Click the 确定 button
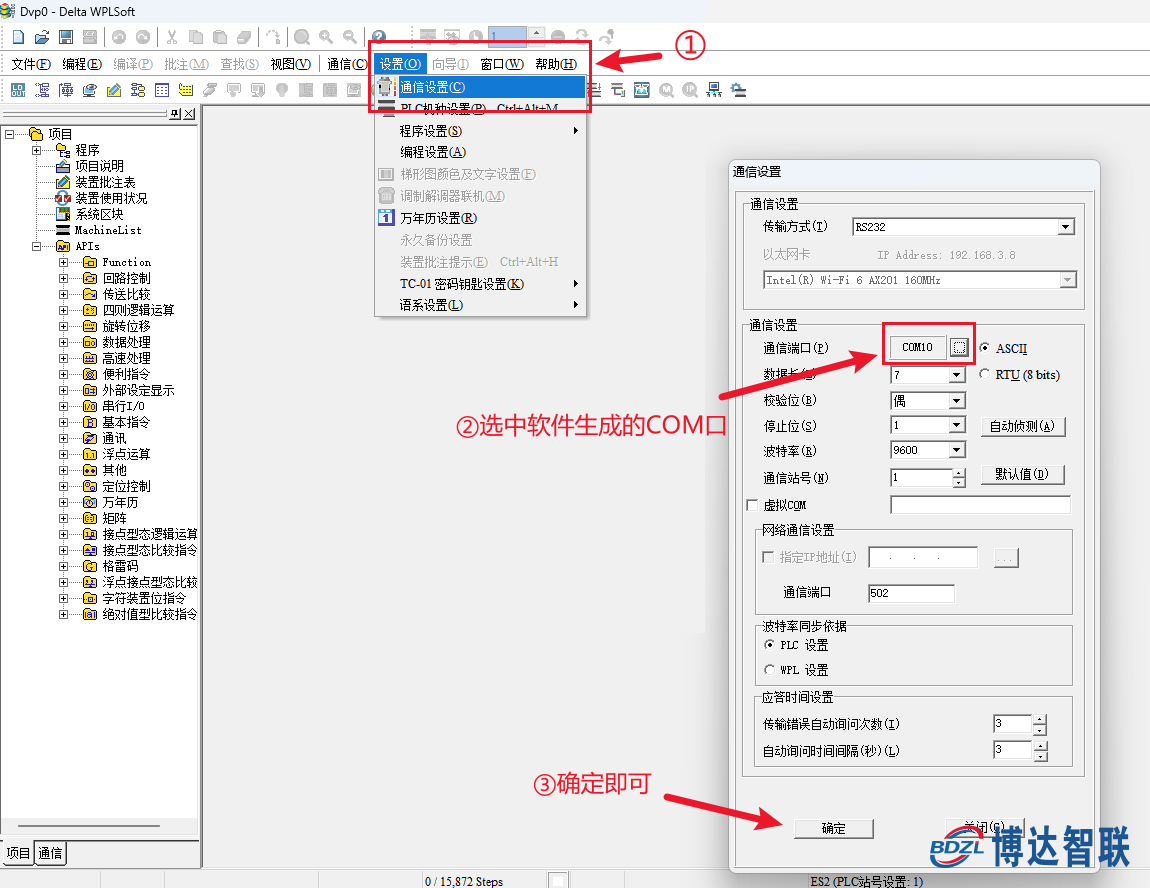Image resolution: width=1150 pixels, height=888 pixels. (833, 828)
